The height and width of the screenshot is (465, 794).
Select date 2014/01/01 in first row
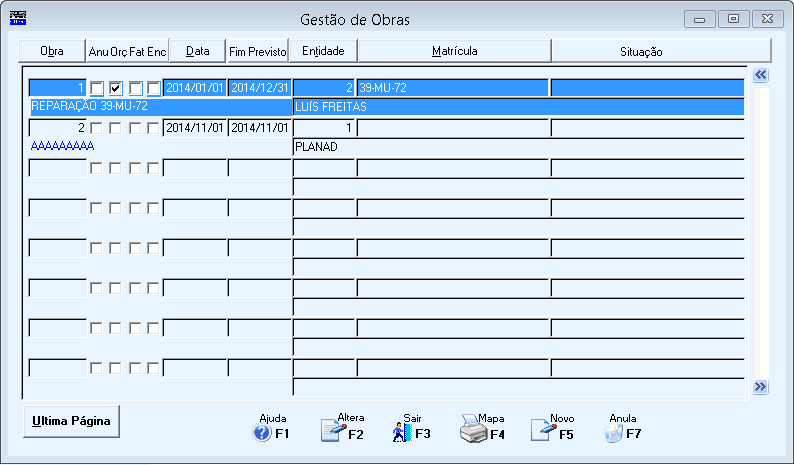tap(194, 88)
